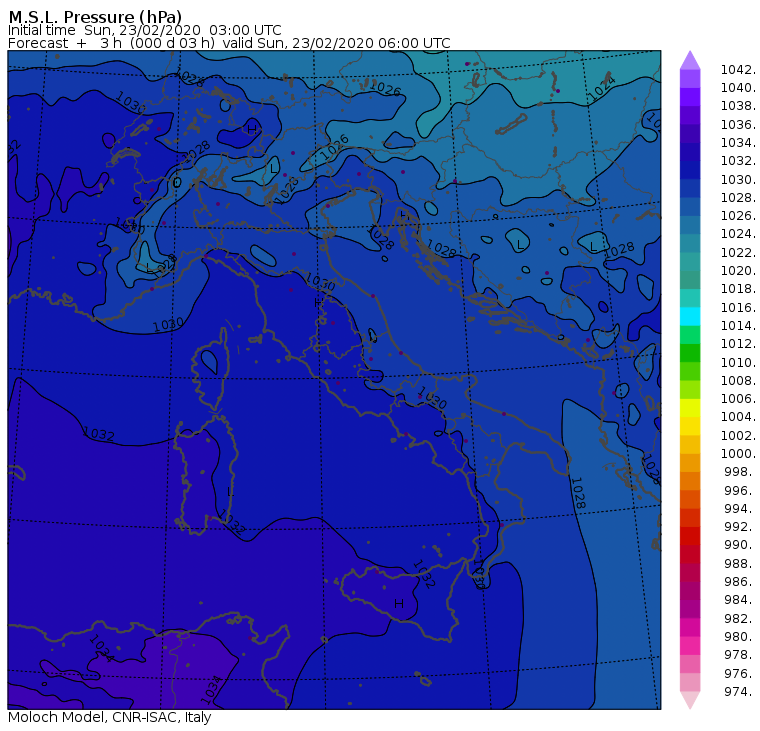This screenshot has width=760, height=731.
Task: Pick the orange swatch between 996 and 998
Action: click(x=690, y=481)
